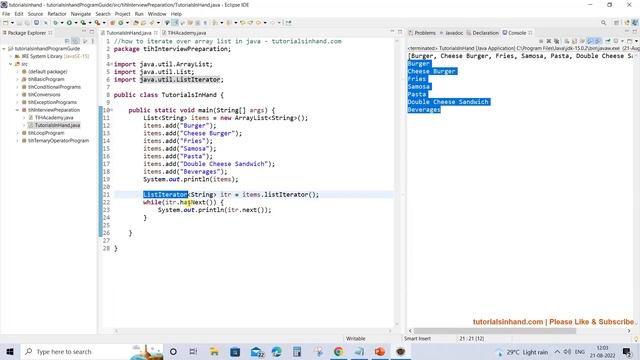Open the Window menu
The image size is (640, 360).
click(x=157, y=14)
